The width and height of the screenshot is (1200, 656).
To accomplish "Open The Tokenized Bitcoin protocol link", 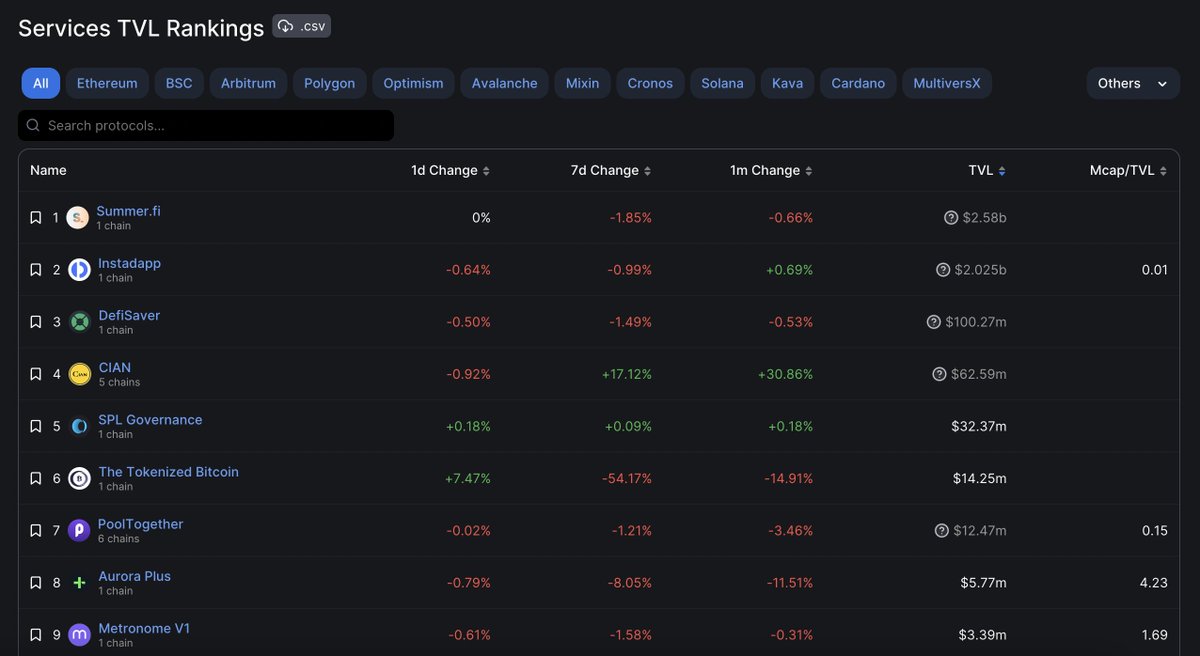I will click(168, 471).
